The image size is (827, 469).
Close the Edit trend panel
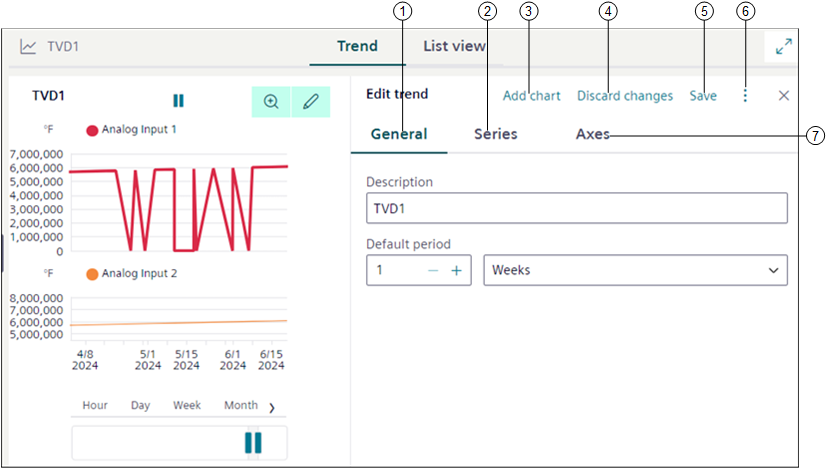point(784,96)
